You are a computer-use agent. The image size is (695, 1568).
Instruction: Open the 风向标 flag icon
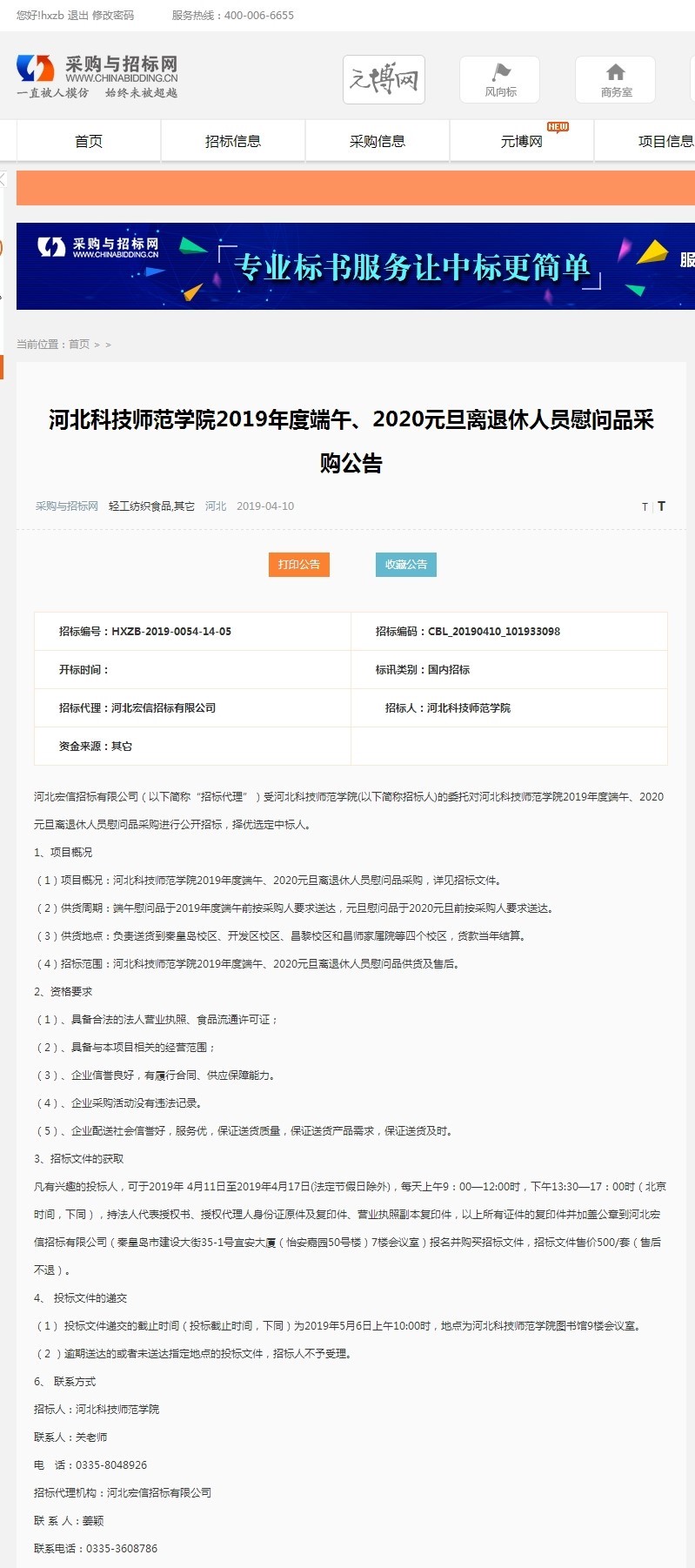click(x=500, y=79)
